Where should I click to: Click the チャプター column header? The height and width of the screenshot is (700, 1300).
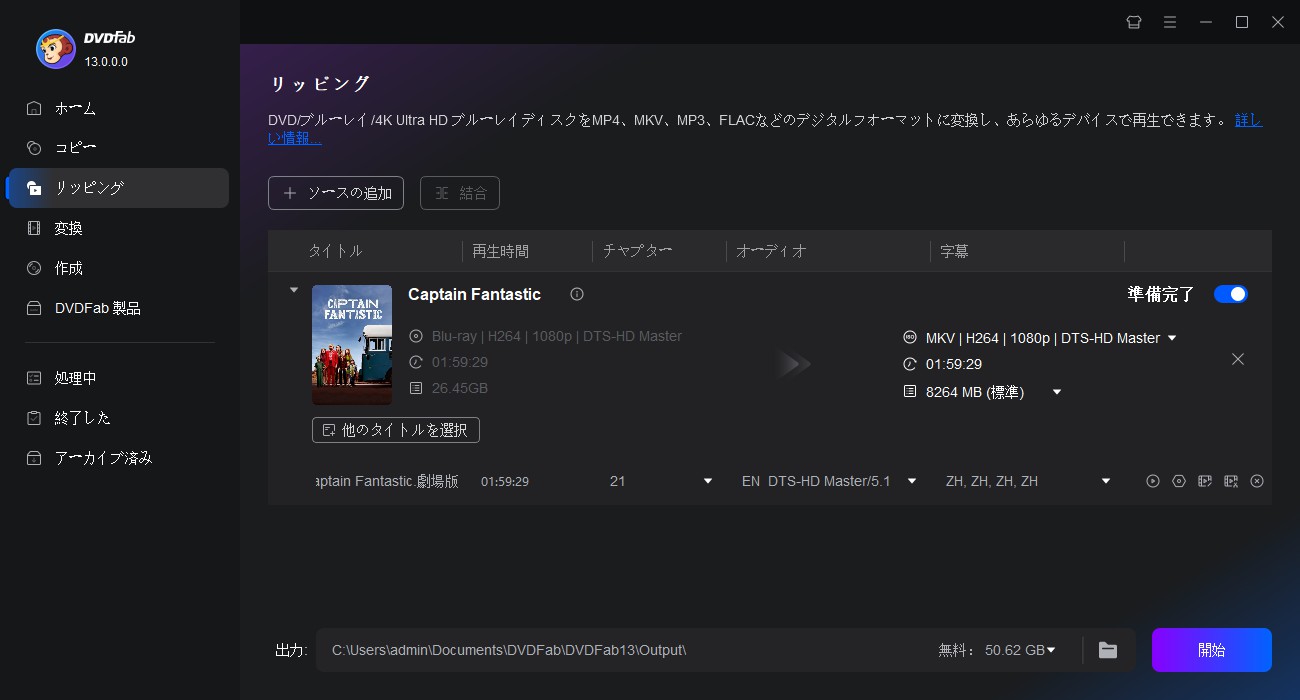[x=637, y=251]
